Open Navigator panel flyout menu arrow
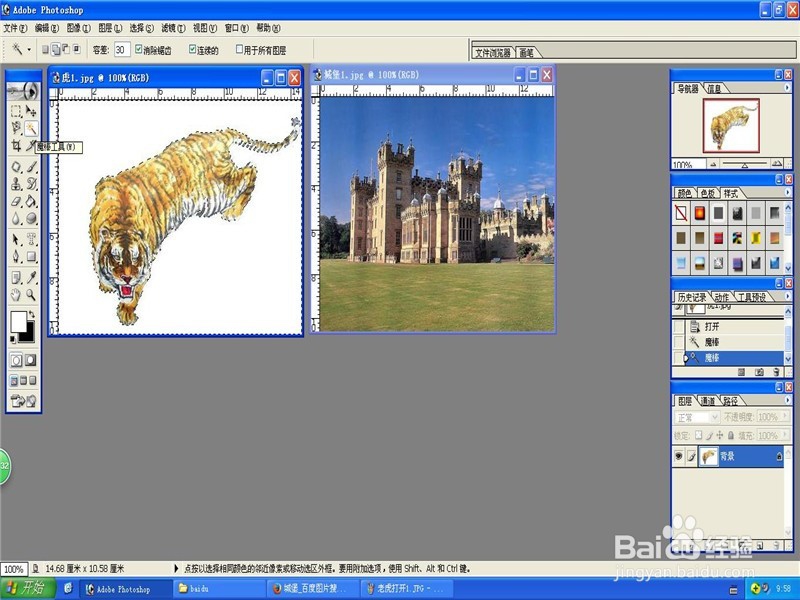This screenshot has width=800, height=600. 787,88
